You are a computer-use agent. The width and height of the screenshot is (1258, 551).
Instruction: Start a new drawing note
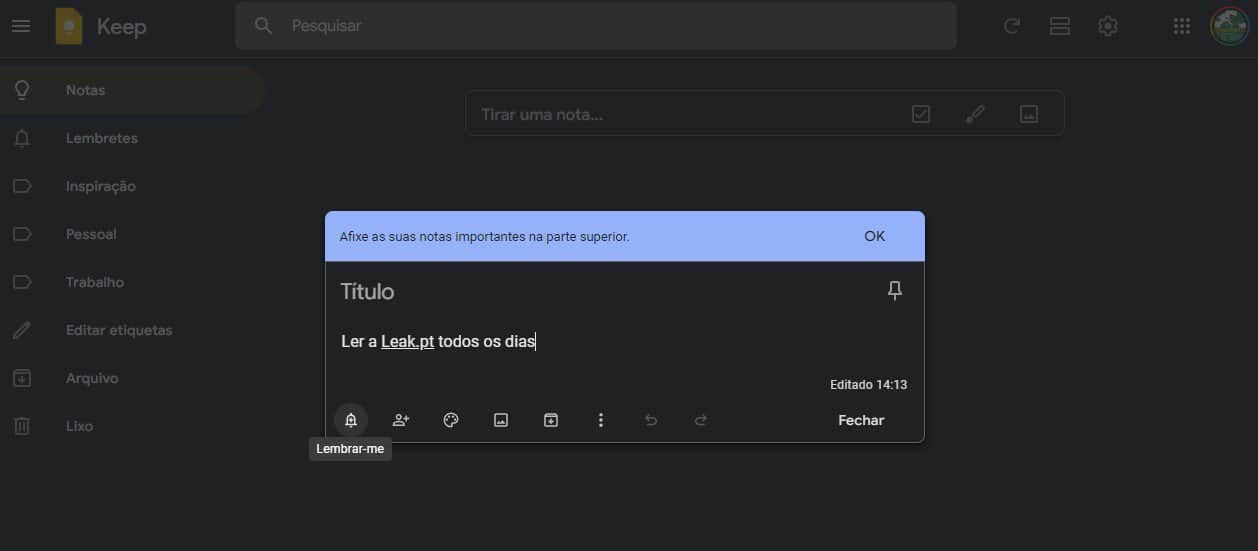(975, 114)
